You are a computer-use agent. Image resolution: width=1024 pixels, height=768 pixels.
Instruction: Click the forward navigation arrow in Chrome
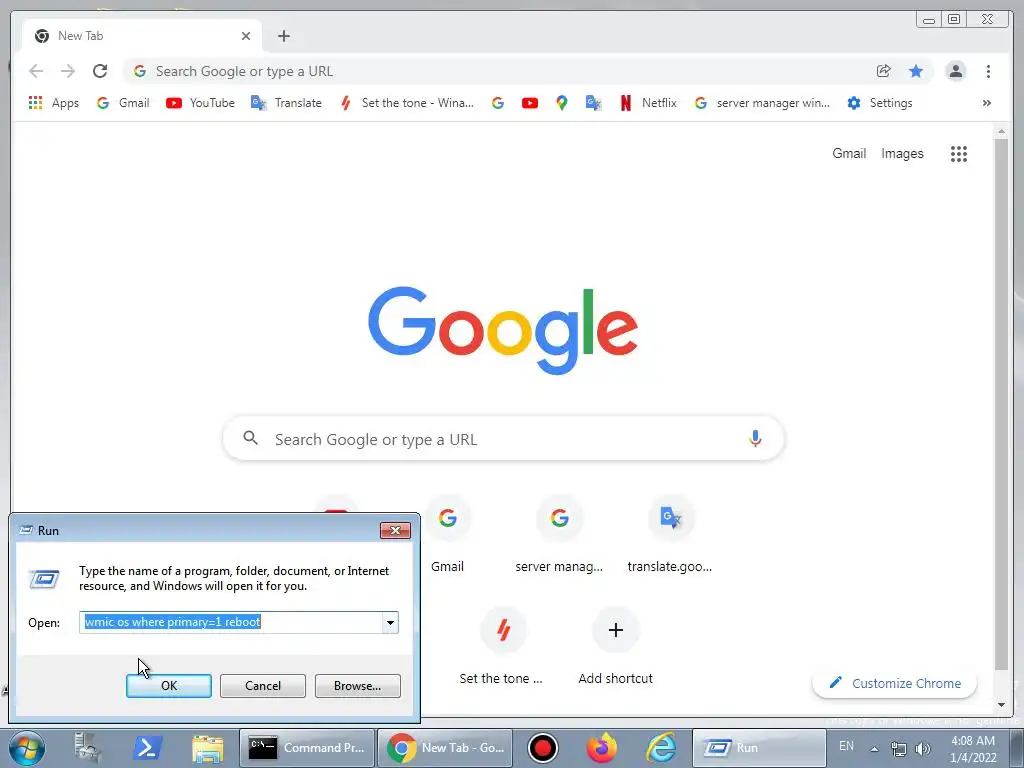click(68, 71)
